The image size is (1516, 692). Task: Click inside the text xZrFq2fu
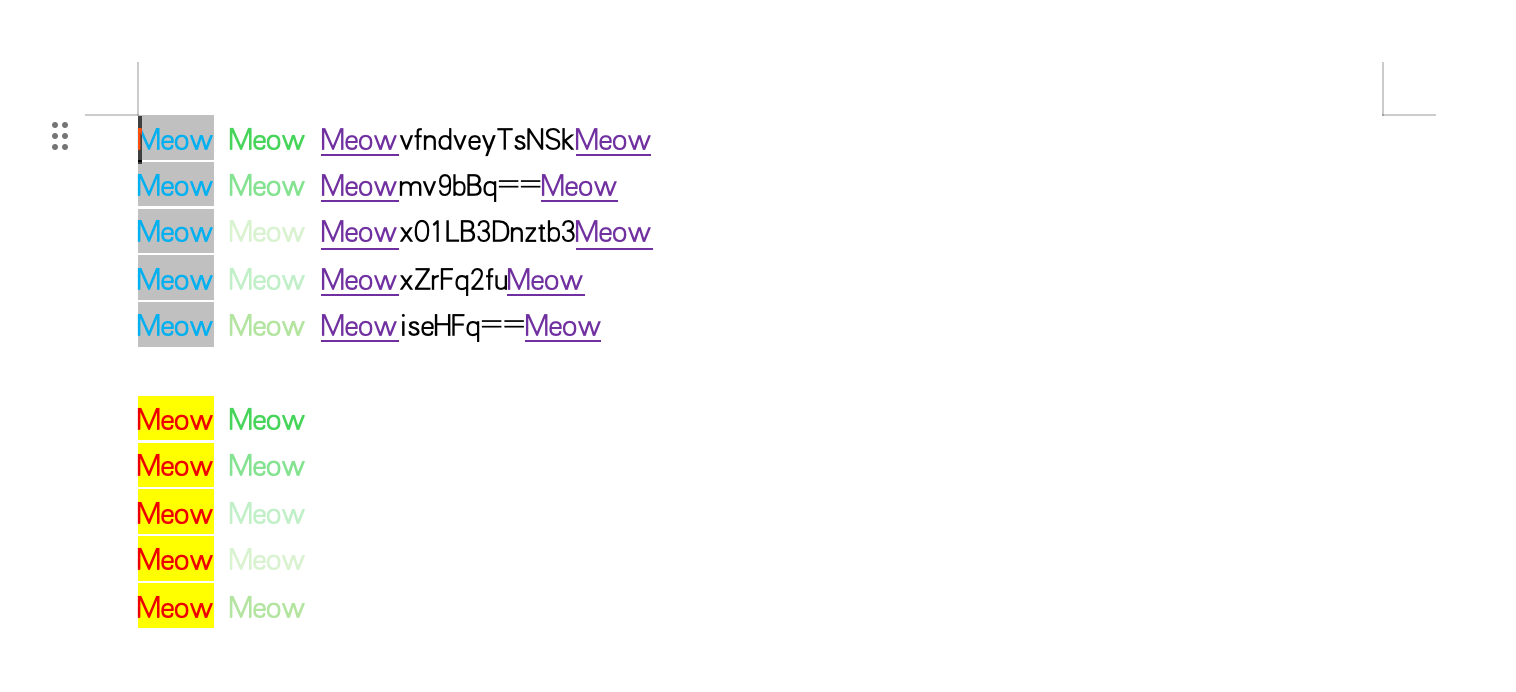tap(454, 281)
